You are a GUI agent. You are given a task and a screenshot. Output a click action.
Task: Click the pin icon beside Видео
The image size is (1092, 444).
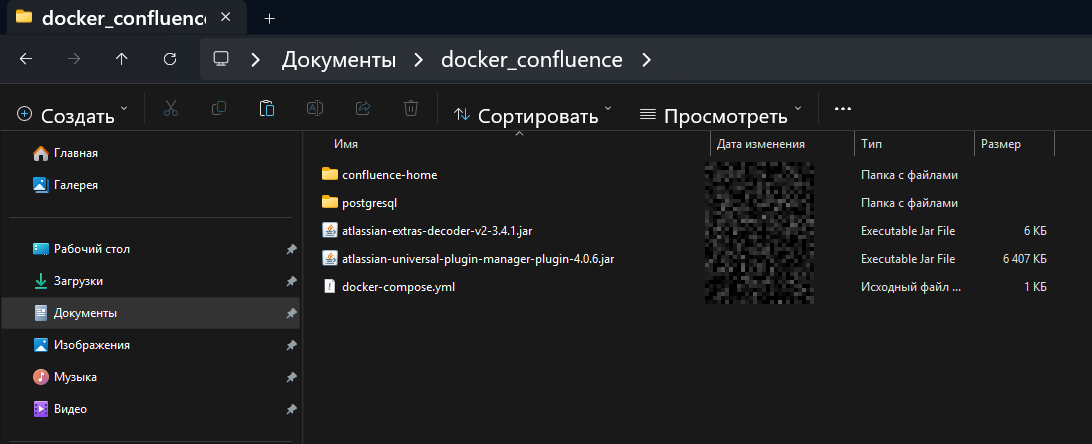click(292, 410)
